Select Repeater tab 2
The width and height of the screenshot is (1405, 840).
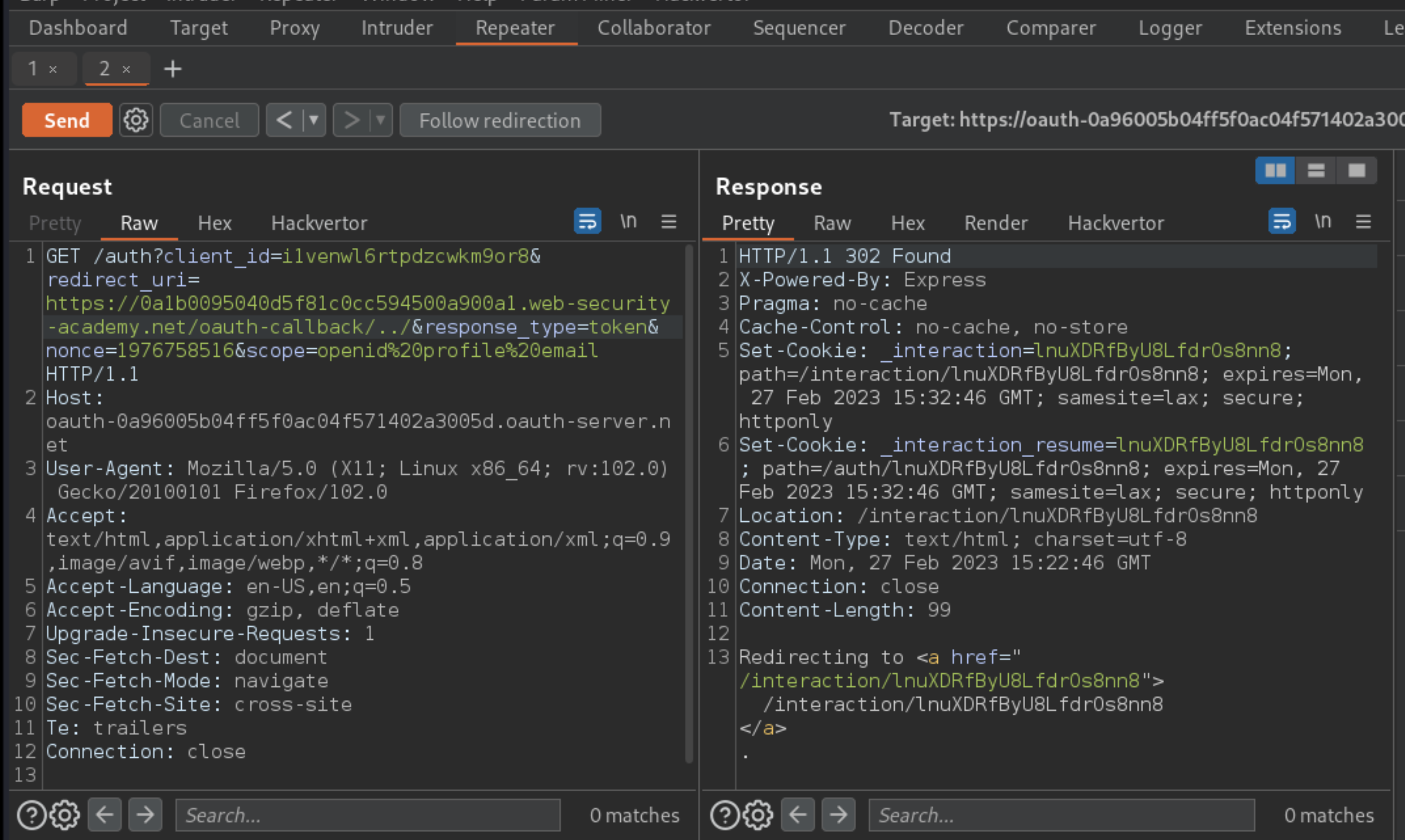point(105,69)
